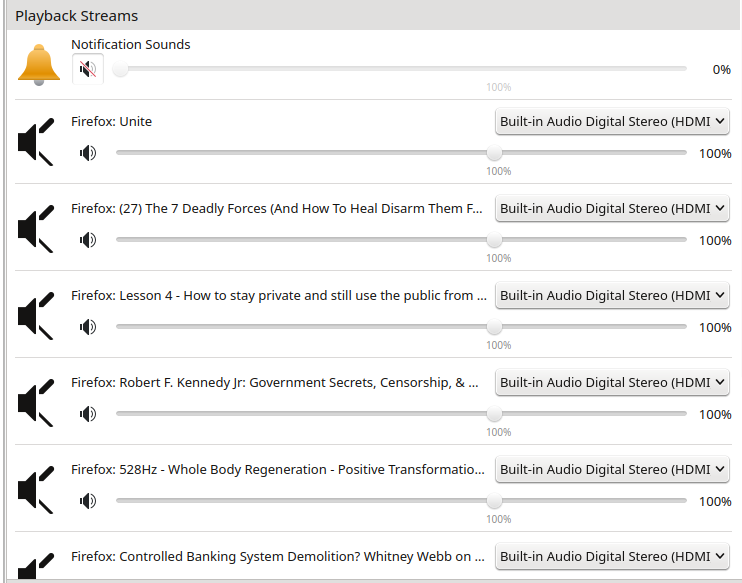Image resolution: width=742 pixels, height=583 pixels.
Task: Click the 100% value for Firefox: Unite
Action: click(x=715, y=154)
